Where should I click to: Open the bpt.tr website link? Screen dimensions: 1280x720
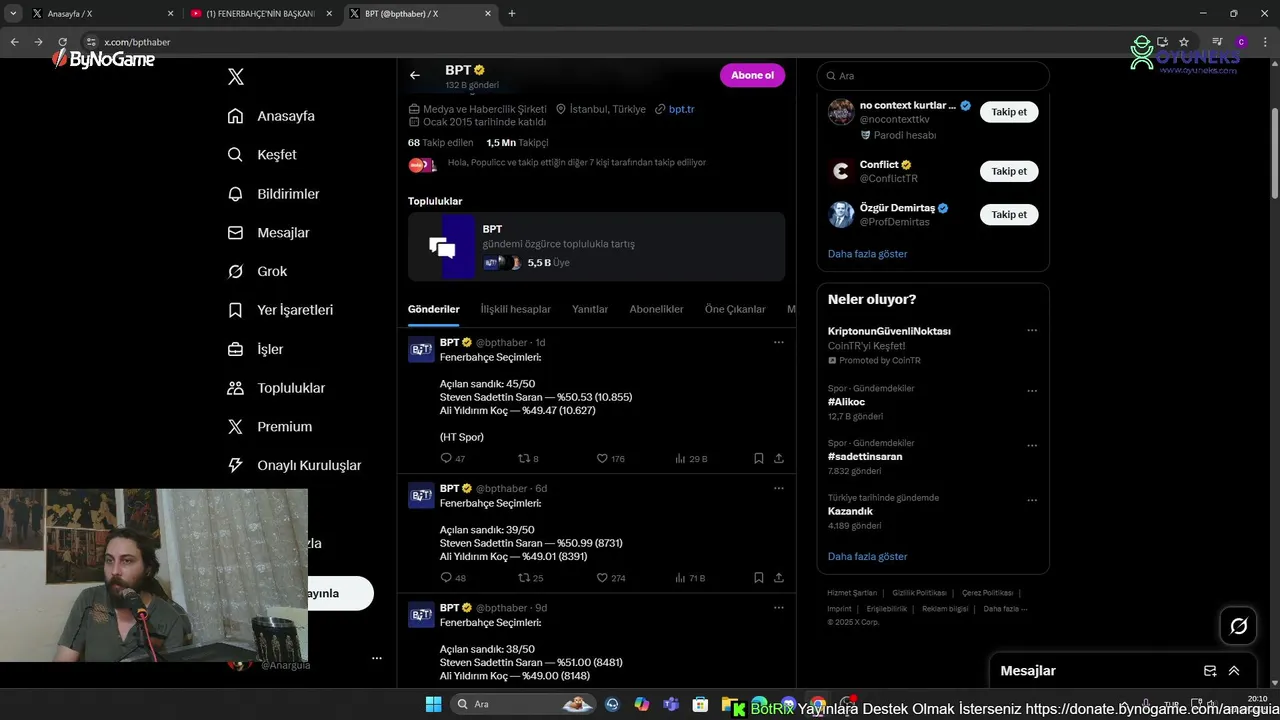coord(681,109)
